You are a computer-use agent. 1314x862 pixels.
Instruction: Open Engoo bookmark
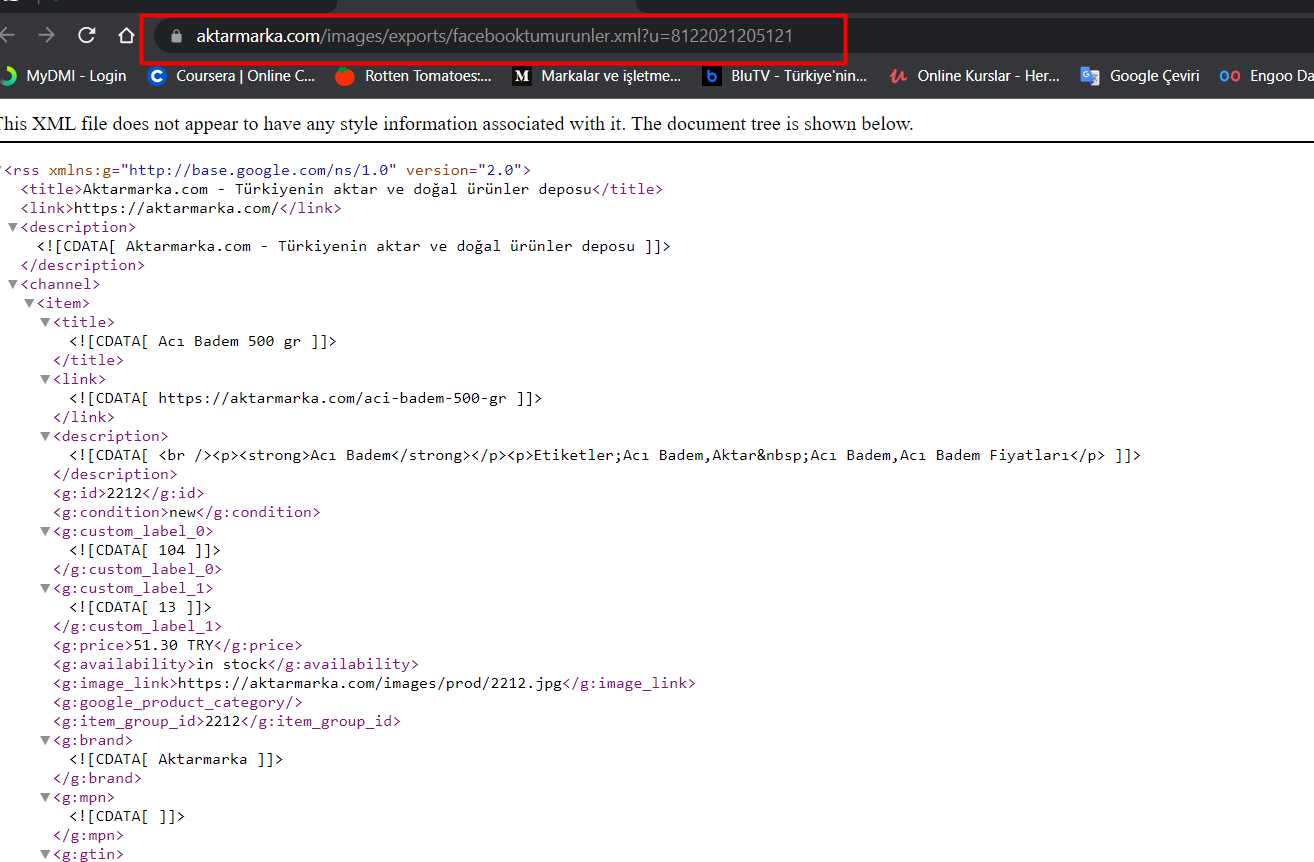click(1267, 75)
